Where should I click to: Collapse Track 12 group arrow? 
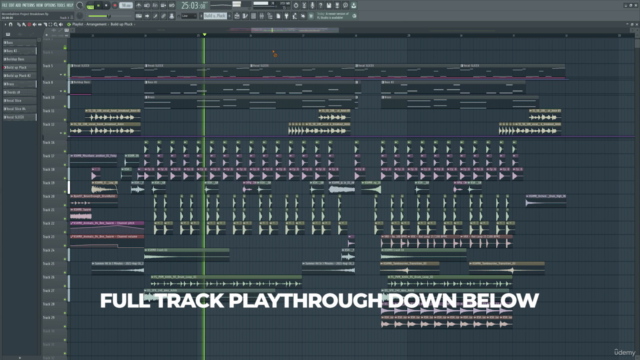(x=61, y=133)
